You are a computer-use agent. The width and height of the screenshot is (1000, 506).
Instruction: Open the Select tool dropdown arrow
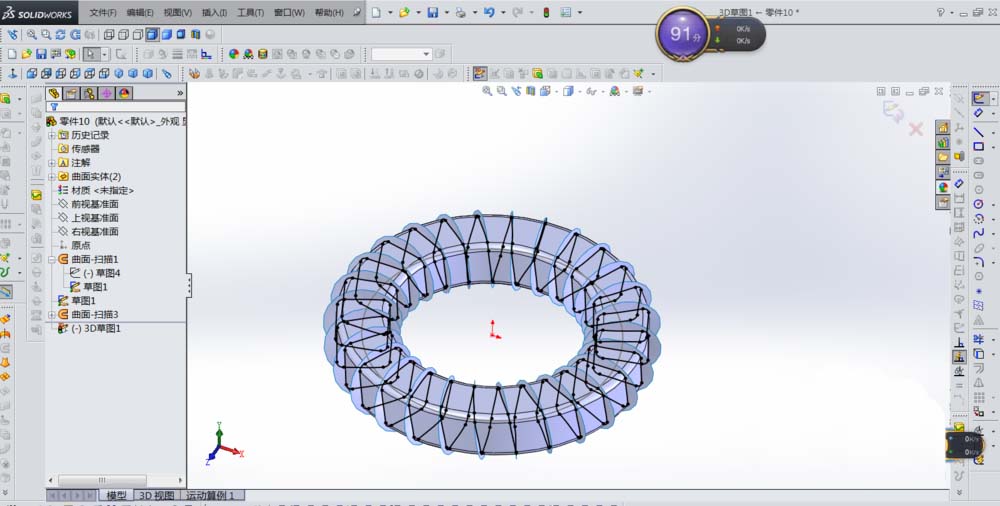[105, 54]
